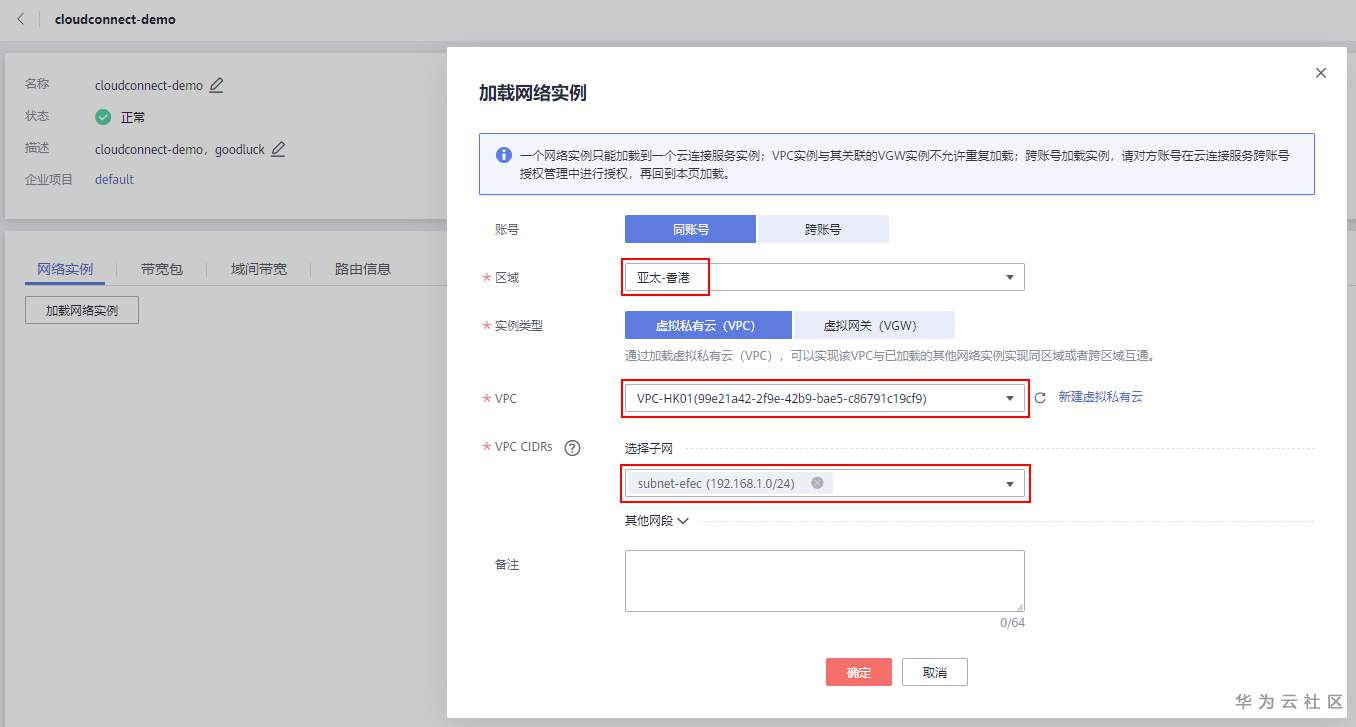This screenshot has height=727, width=1356.
Task: Click the 加载网络实例 button
Action: 82,311
